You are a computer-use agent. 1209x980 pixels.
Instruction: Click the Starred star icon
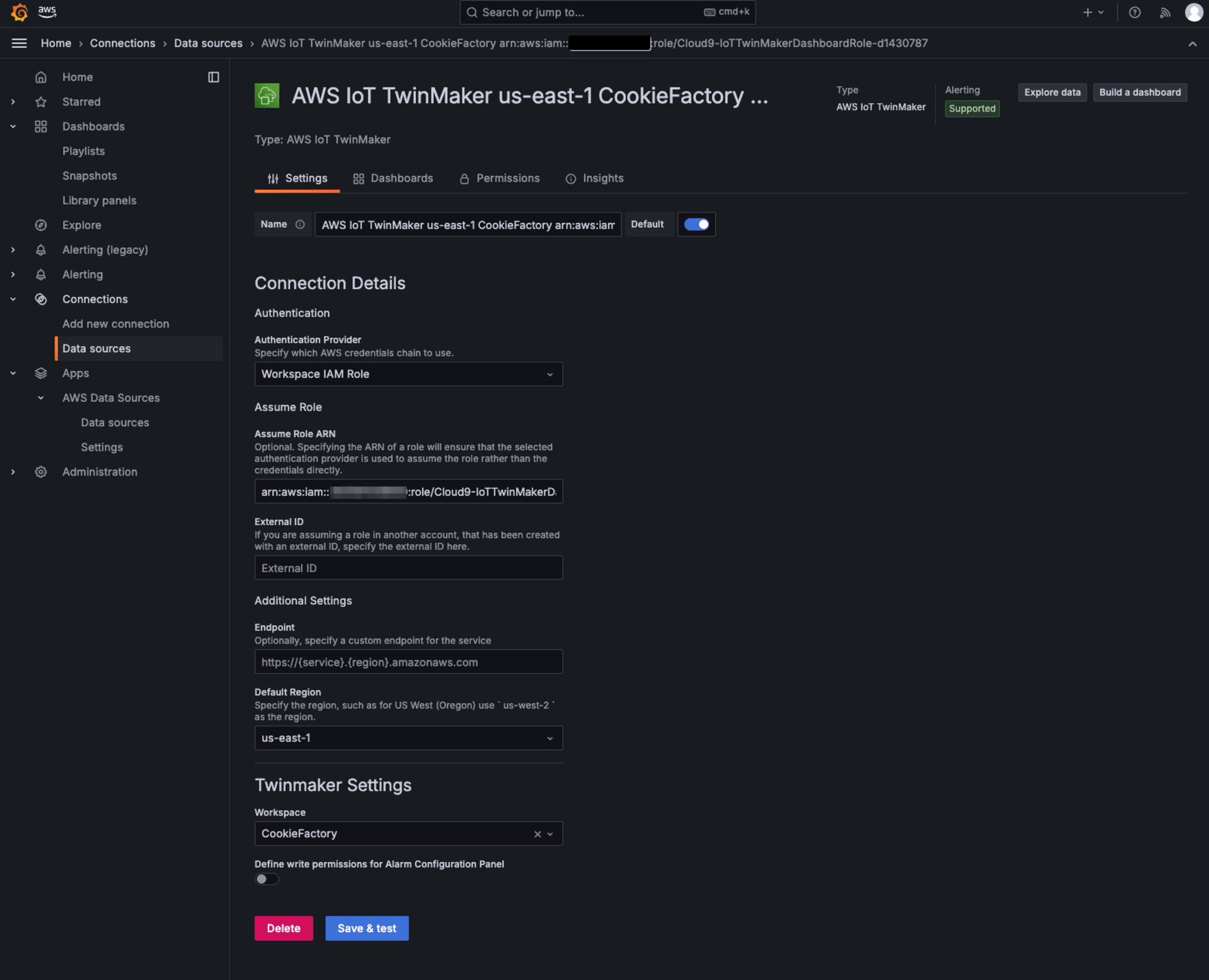pos(41,102)
